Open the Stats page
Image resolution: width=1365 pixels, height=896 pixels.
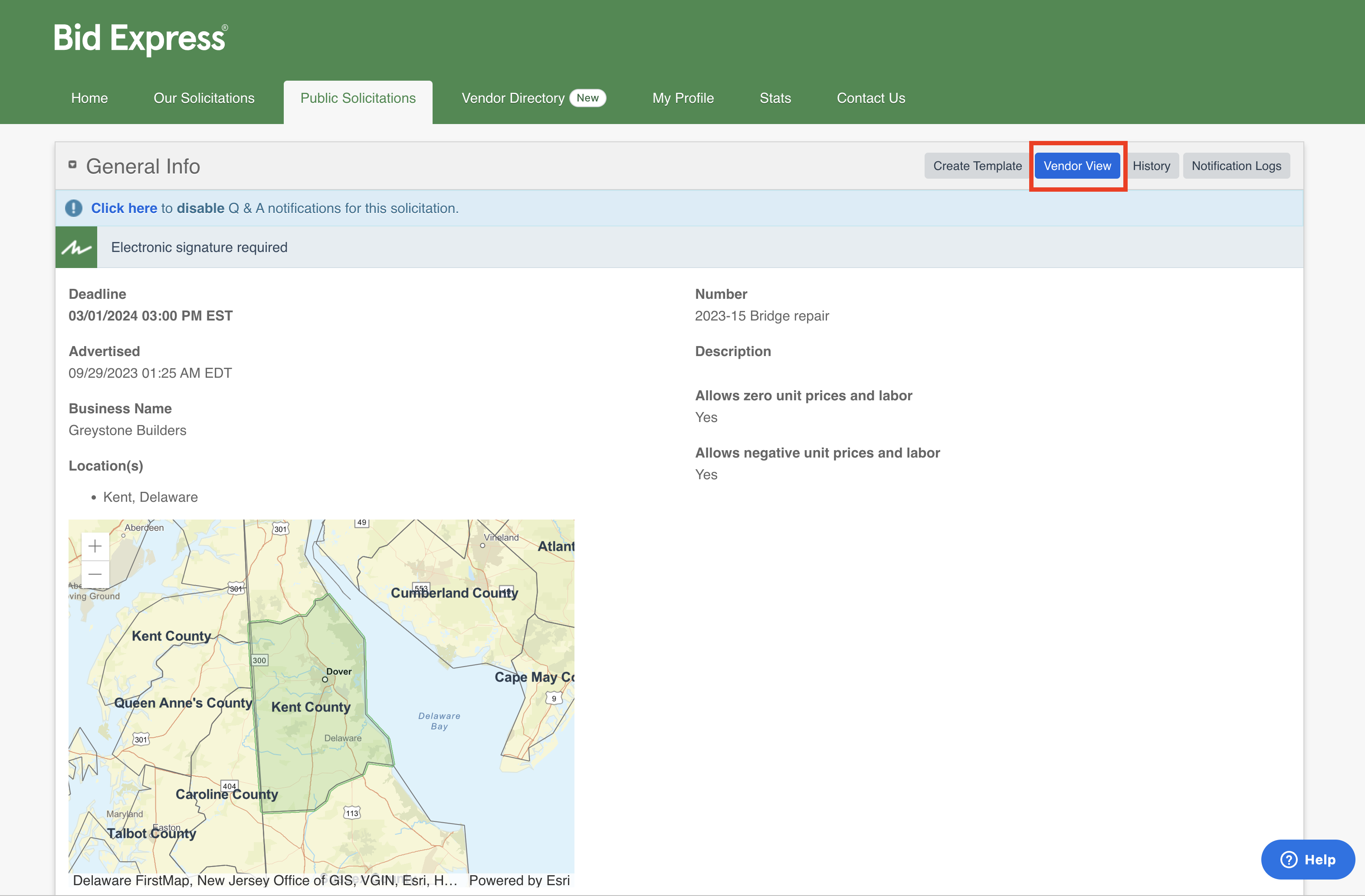click(x=775, y=98)
